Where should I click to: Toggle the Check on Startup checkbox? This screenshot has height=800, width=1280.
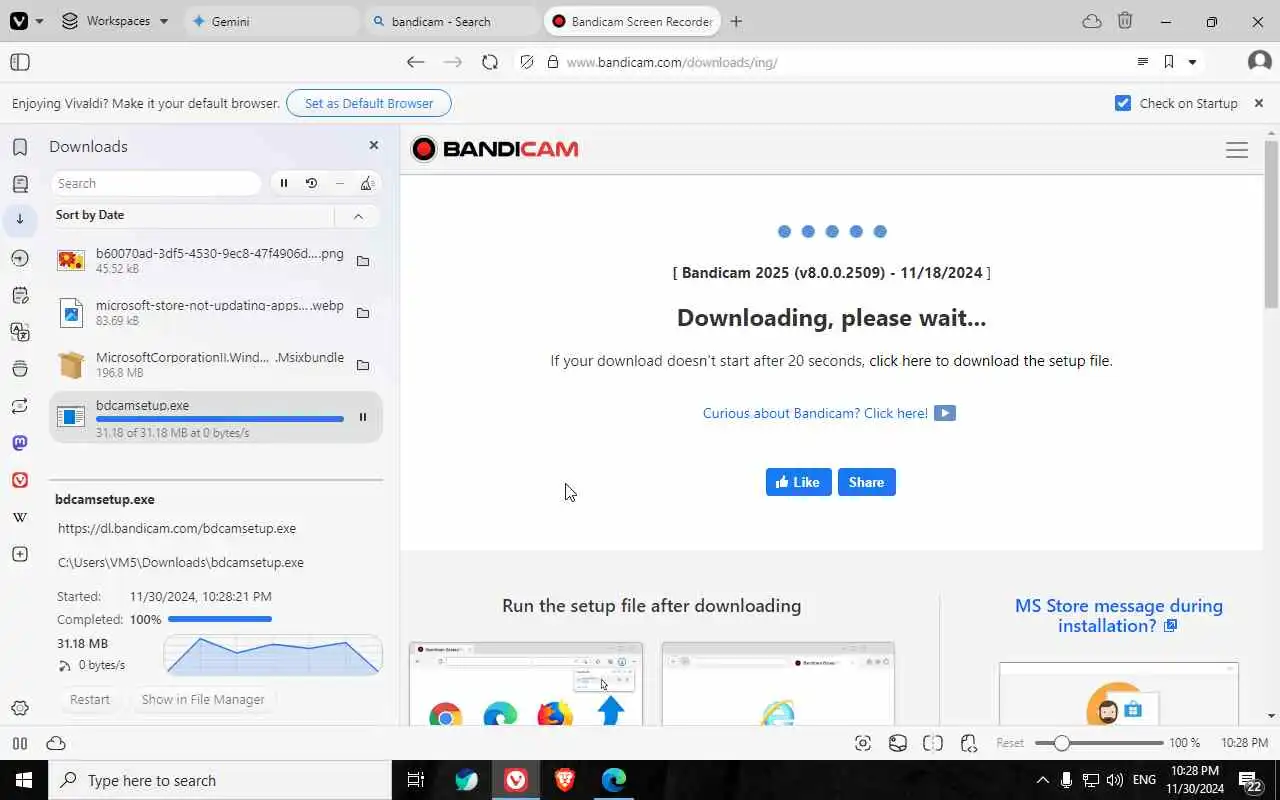1123,103
